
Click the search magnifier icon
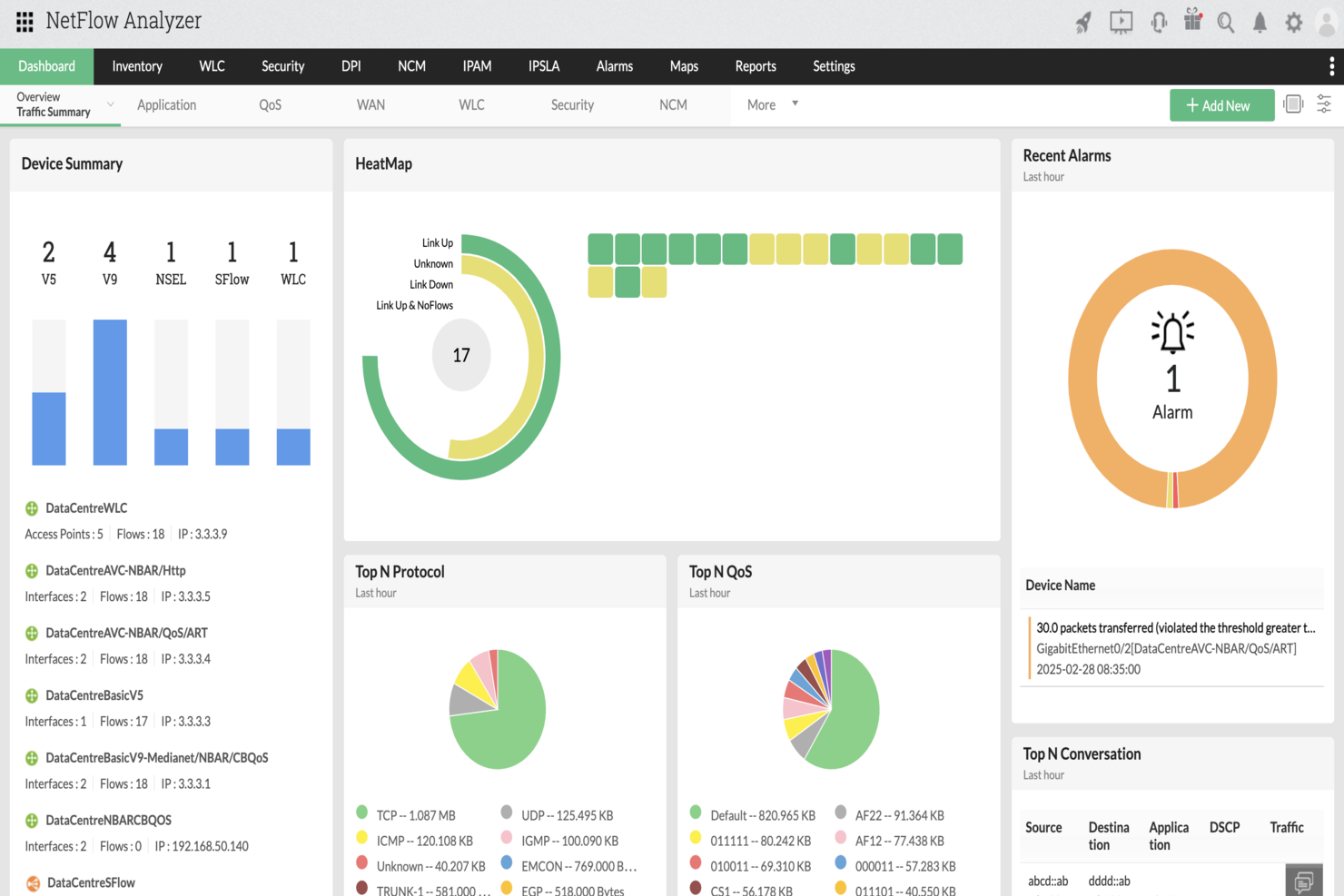pyautogui.click(x=1226, y=23)
